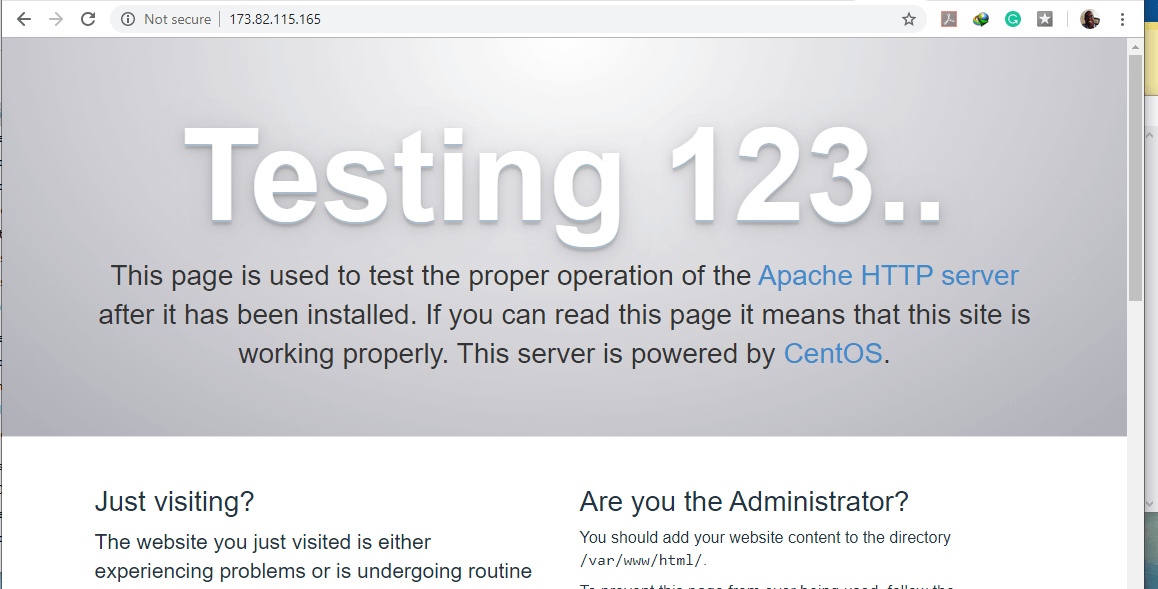Open the Adobe Acrobat extension
Viewport: 1158px width, 589px height.
click(949, 19)
